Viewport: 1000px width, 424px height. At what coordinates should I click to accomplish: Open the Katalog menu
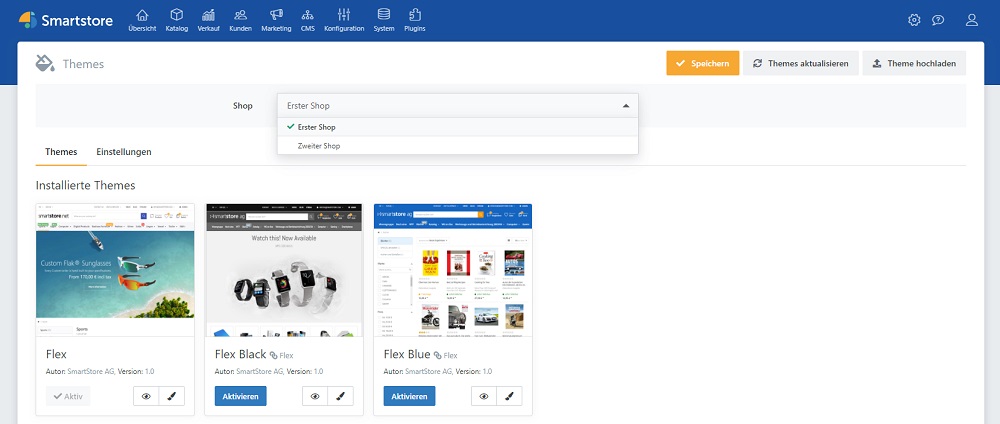pyautogui.click(x=177, y=20)
